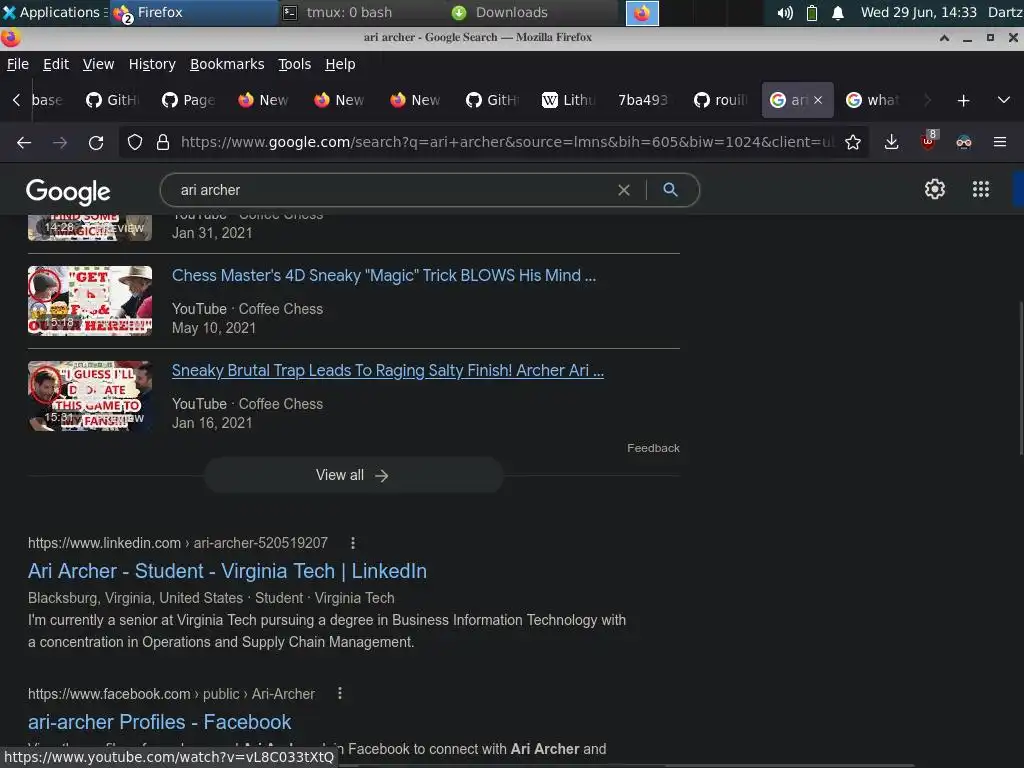The image size is (1024, 768).
Task: Go back with the browser Back arrow
Action: click(24, 142)
